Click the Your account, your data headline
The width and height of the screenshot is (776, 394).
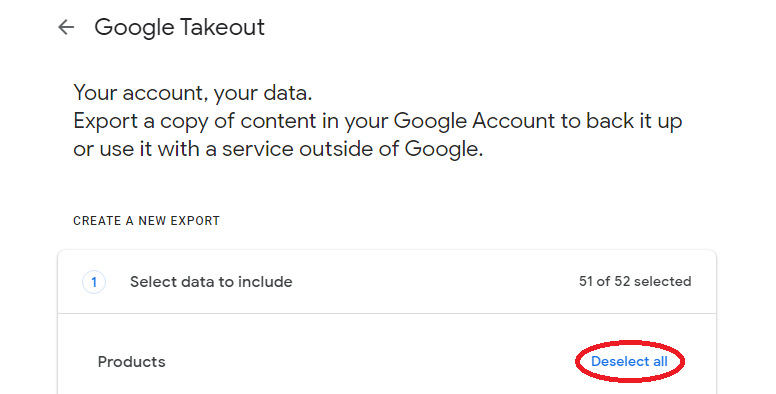(x=193, y=93)
